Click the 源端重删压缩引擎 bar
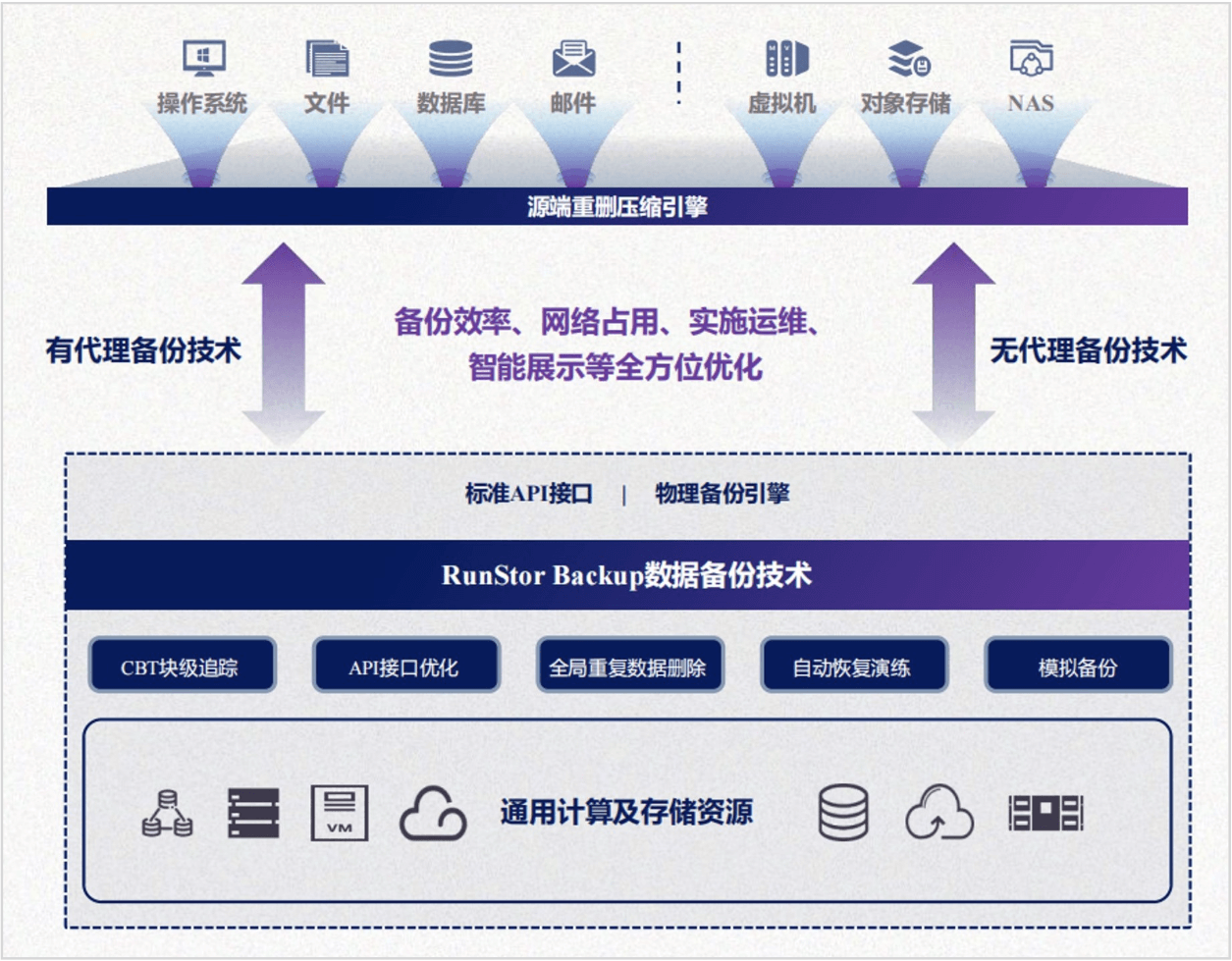Image resolution: width=1232 pixels, height=961 pixels. coord(616,207)
